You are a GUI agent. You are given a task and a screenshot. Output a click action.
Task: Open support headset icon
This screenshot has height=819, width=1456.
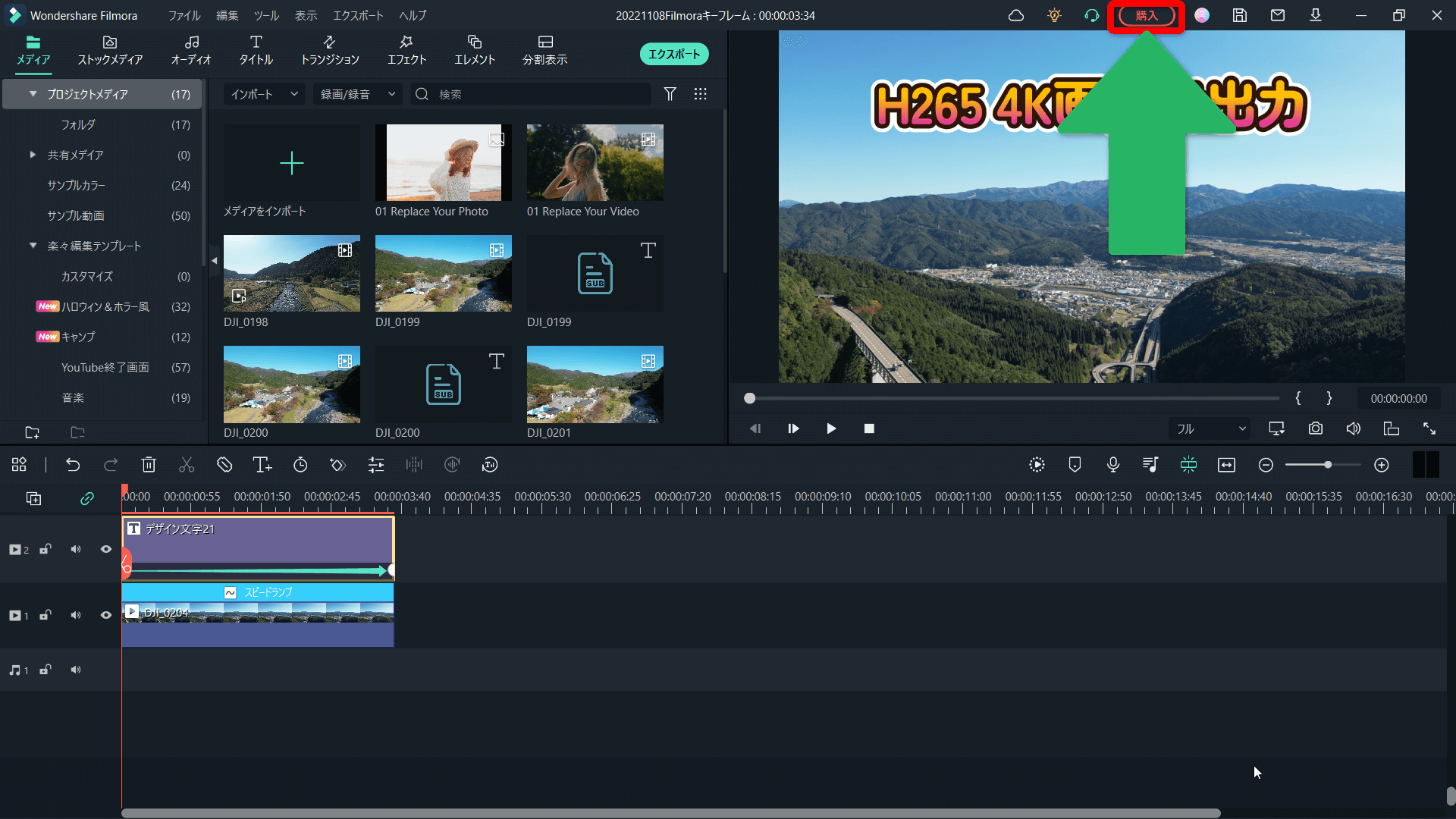(x=1092, y=15)
